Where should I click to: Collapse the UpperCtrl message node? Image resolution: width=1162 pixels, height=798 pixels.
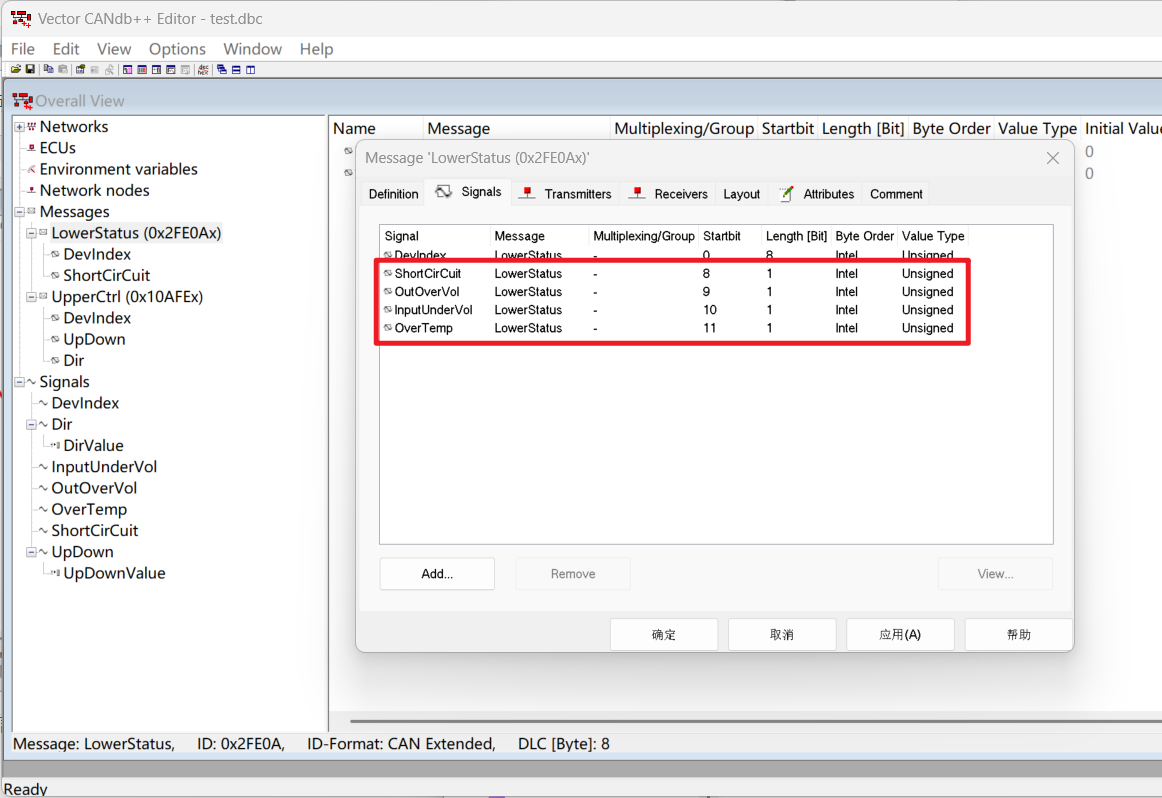(31, 297)
